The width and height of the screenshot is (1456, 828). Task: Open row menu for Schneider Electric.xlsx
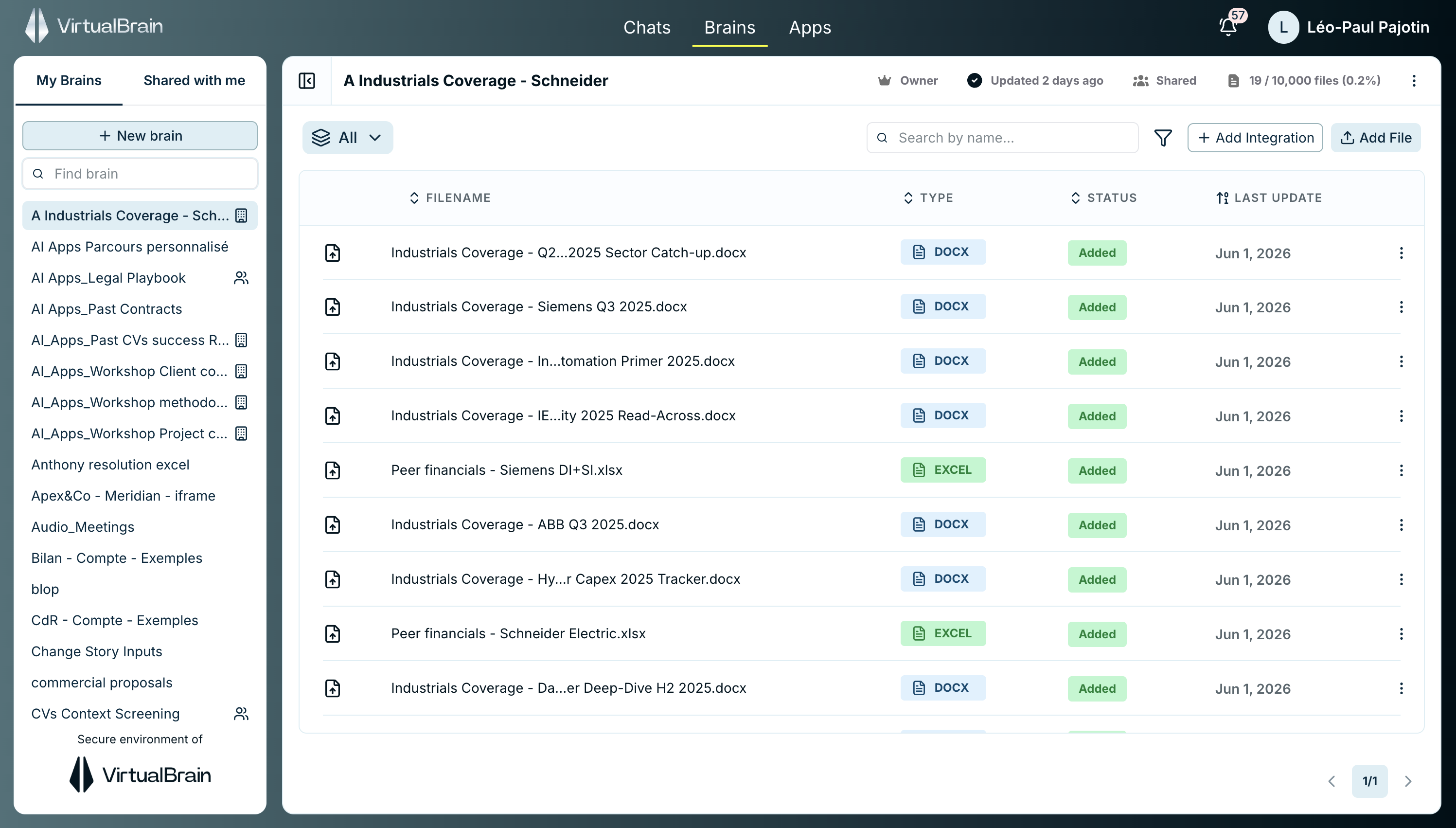coord(1401,634)
